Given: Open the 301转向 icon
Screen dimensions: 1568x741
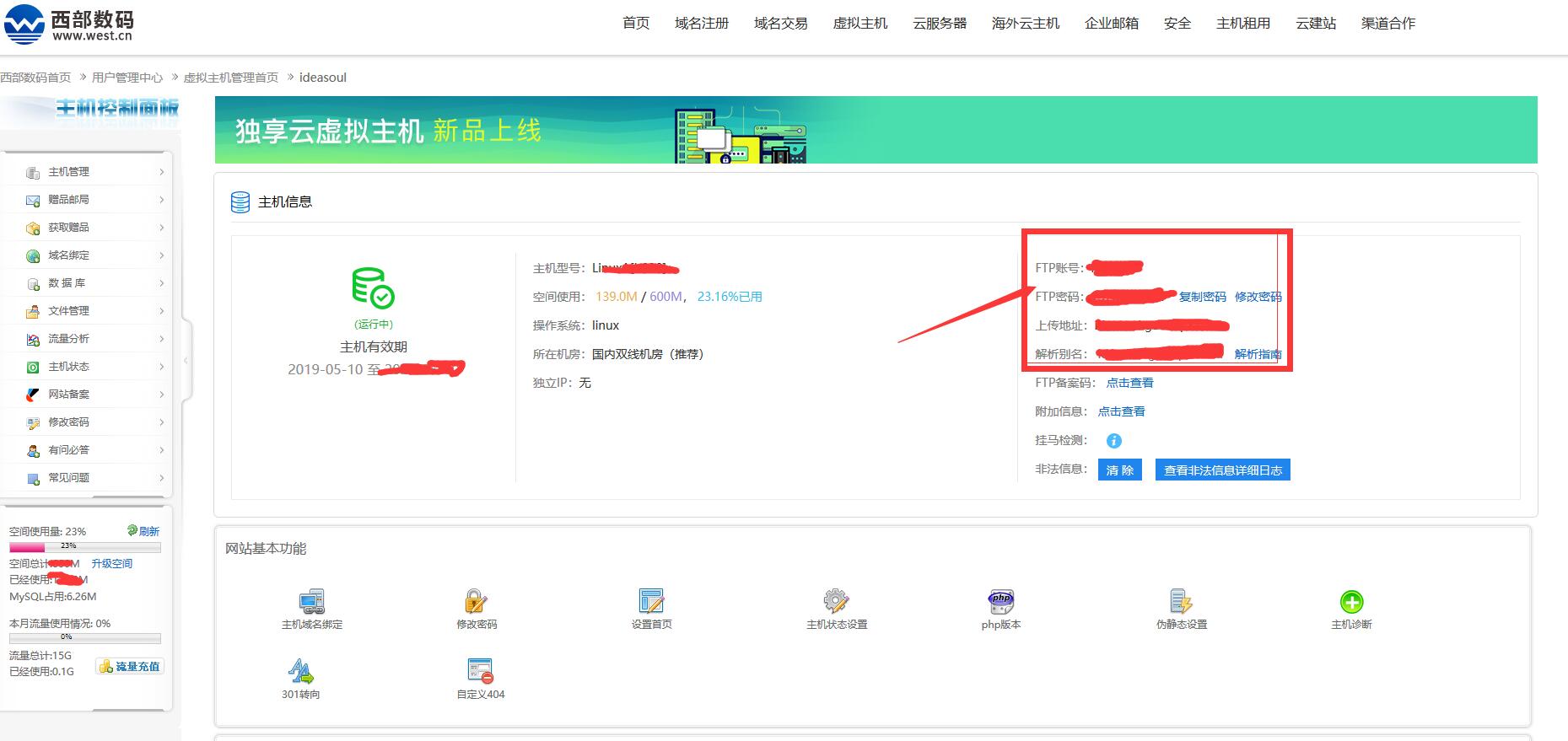Looking at the screenshot, I should point(300,671).
